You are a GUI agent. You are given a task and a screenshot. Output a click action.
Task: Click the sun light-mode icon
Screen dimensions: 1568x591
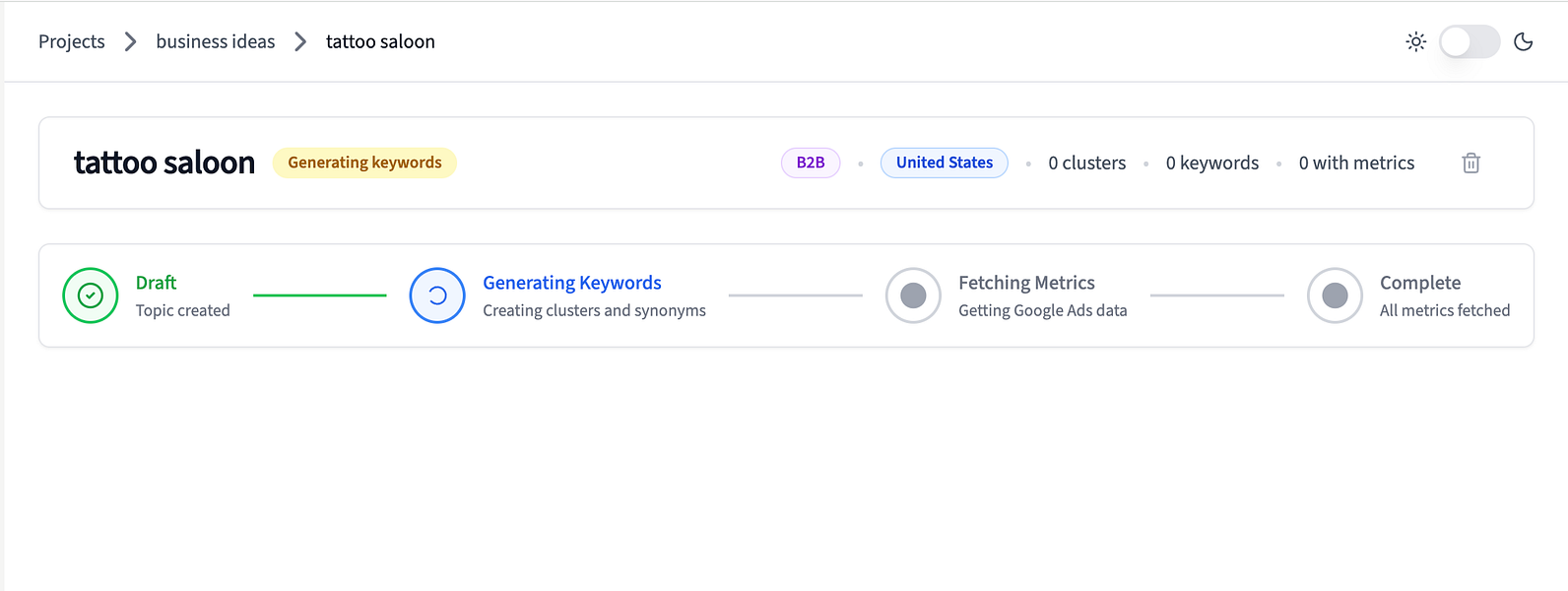point(1415,41)
